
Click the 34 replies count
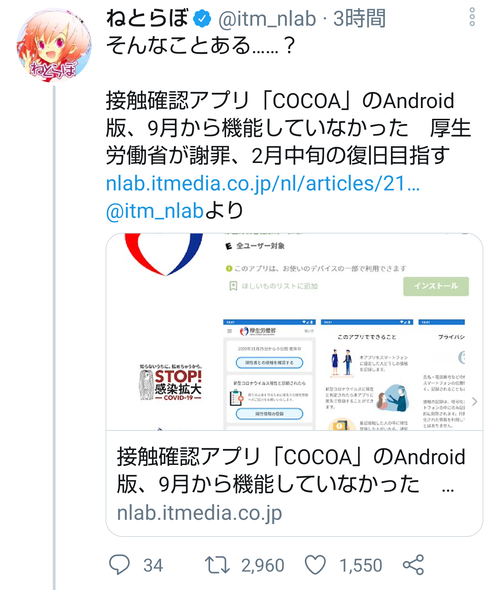153,565
